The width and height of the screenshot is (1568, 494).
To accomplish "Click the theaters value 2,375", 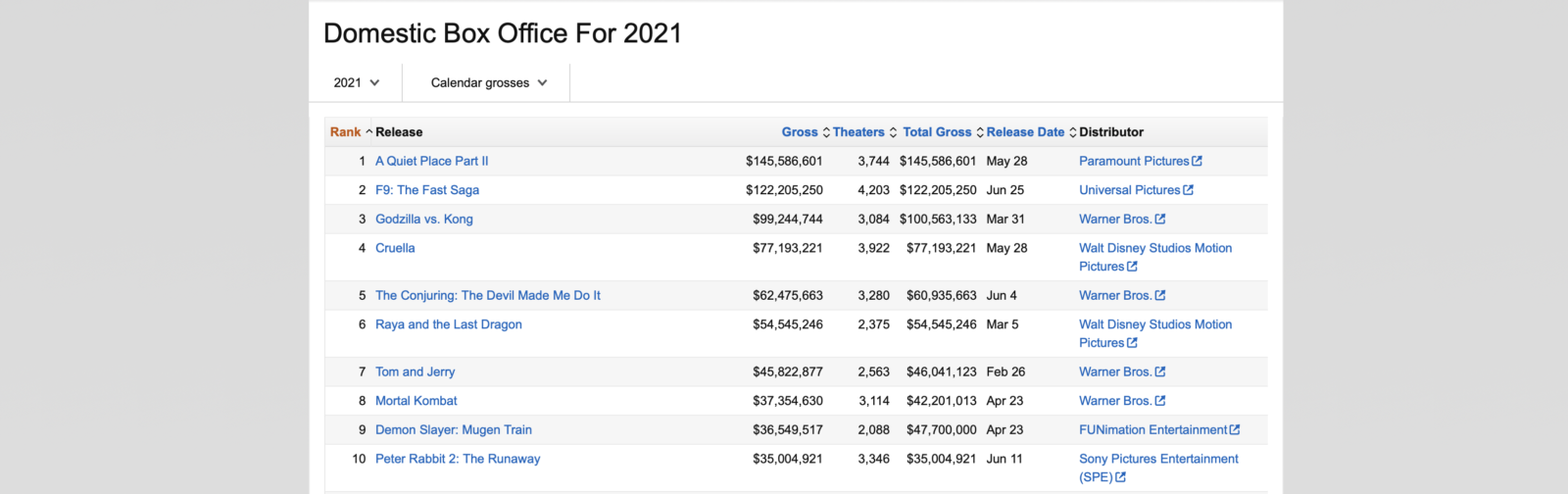I will 874,324.
